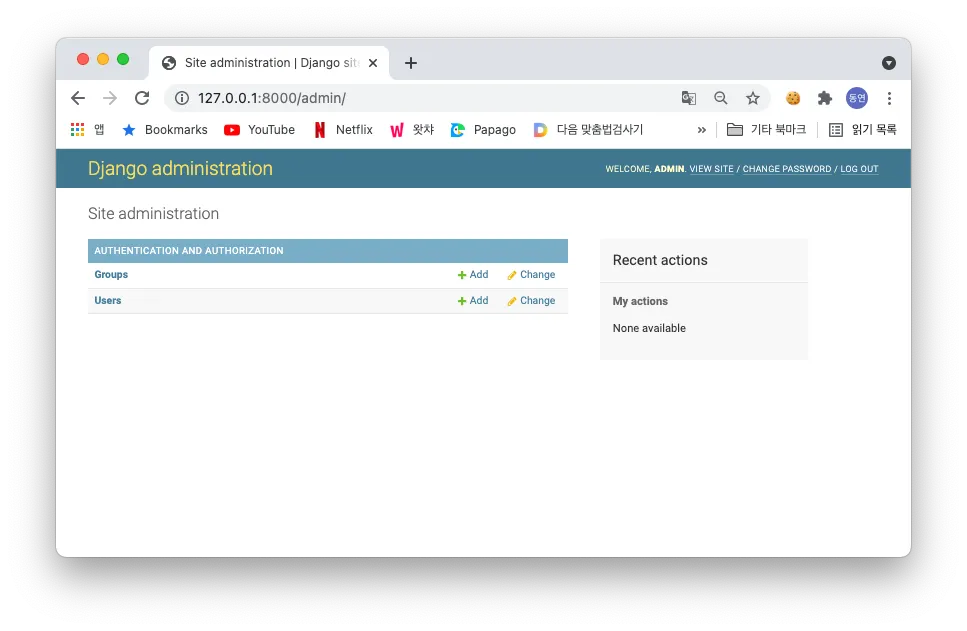Open the purple profile avatar
The height and width of the screenshot is (631, 967).
[857, 97]
